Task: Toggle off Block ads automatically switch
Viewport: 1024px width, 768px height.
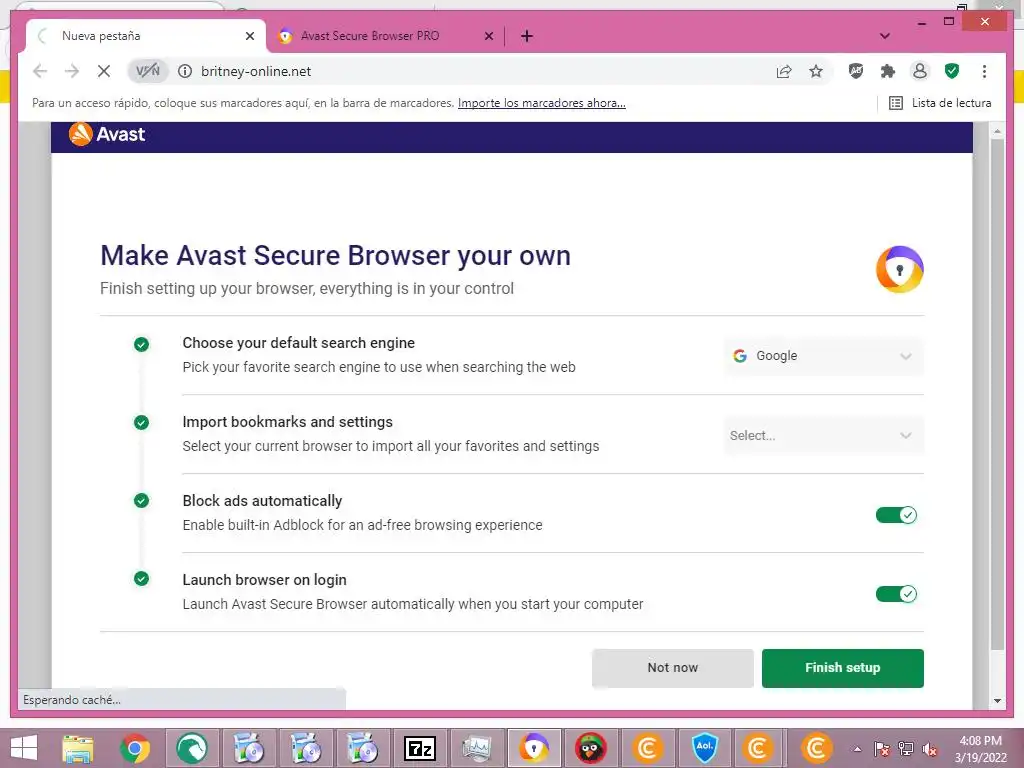Action: [896, 515]
